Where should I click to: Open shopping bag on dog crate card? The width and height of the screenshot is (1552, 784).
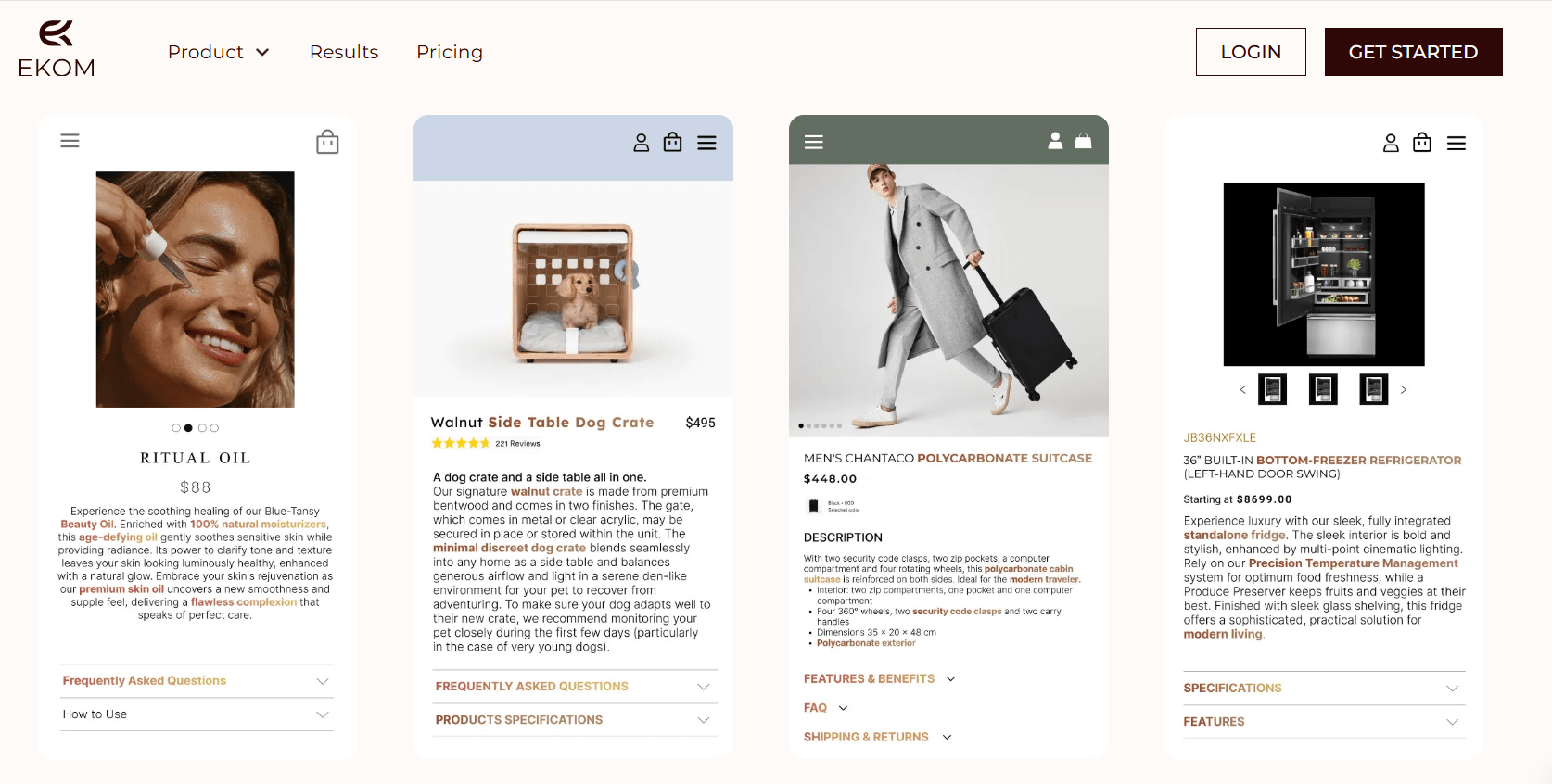pyautogui.click(x=673, y=142)
